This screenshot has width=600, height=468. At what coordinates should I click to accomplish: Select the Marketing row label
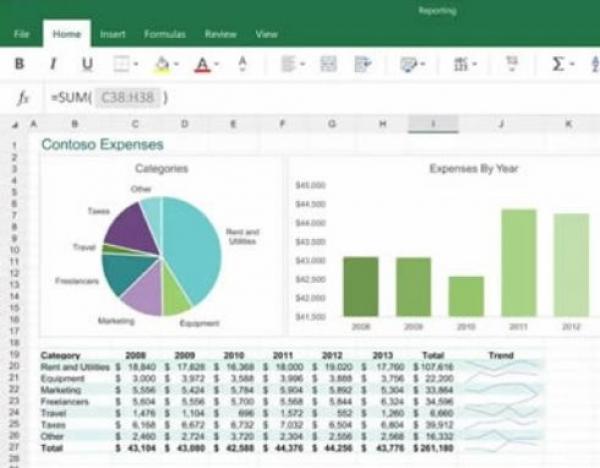click(x=60, y=390)
